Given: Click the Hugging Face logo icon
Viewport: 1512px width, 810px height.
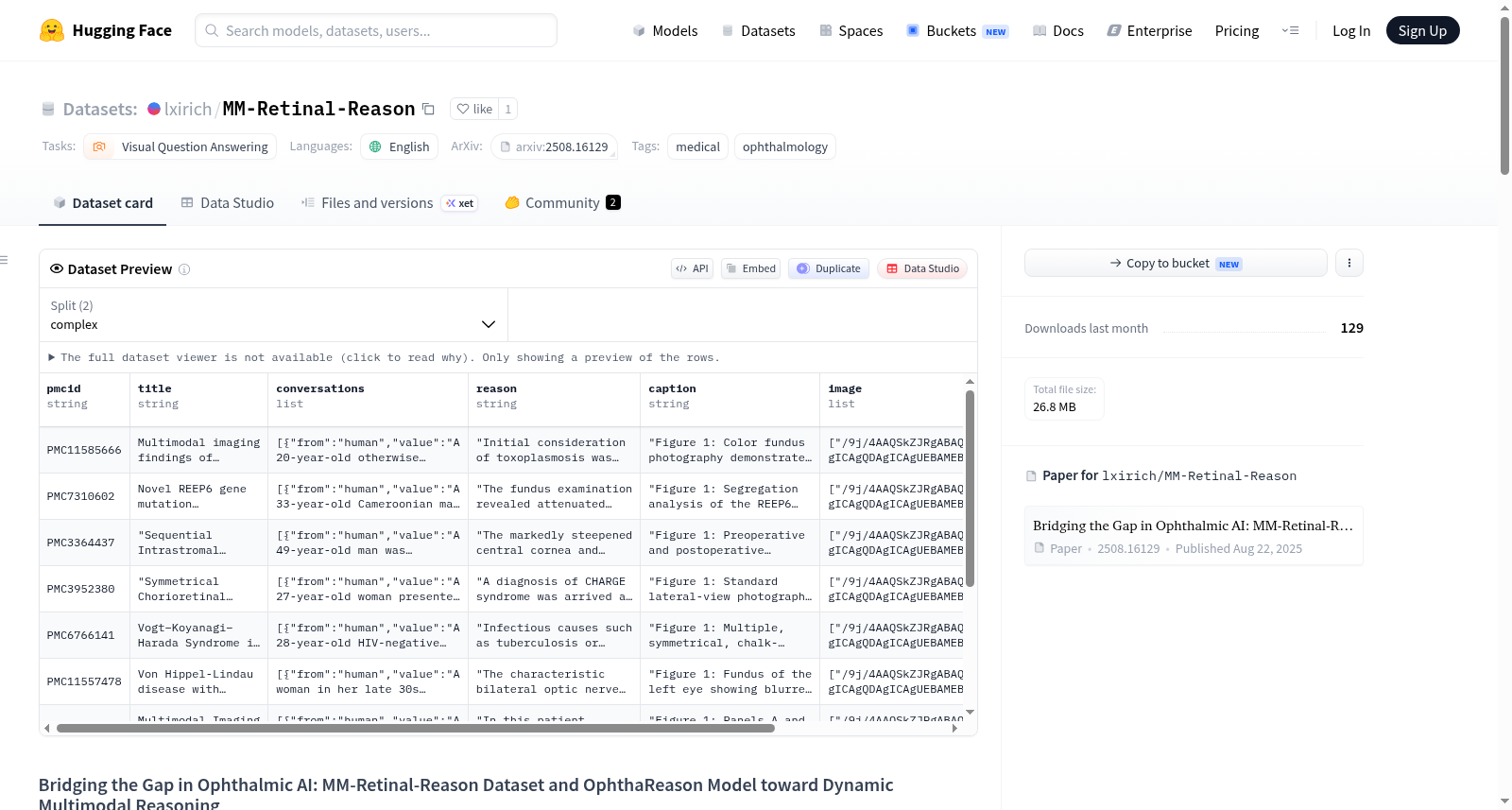Looking at the screenshot, I should pos(52,30).
